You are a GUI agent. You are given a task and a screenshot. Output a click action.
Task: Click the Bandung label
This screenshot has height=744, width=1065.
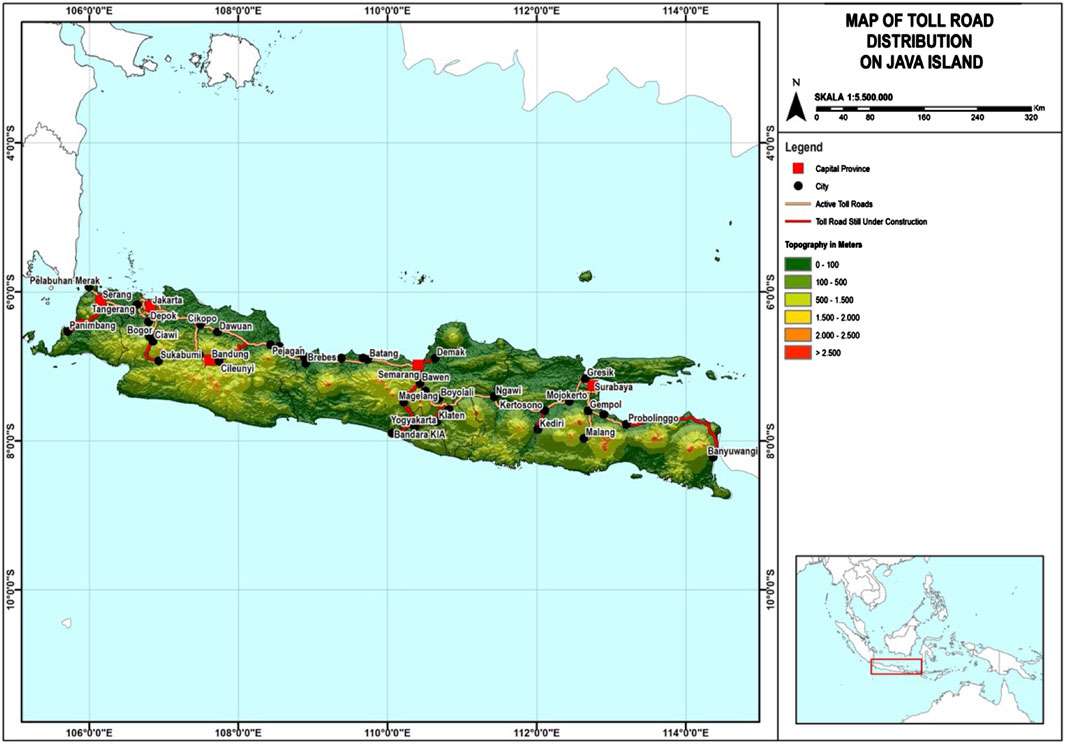(x=230, y=355)
